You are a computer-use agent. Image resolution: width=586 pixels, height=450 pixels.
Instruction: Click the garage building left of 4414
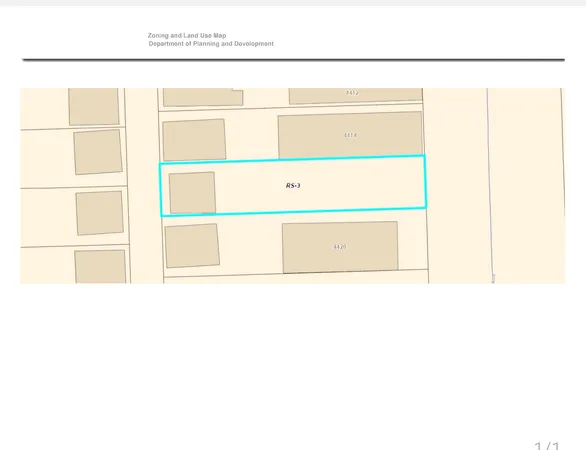pos(194,140)
